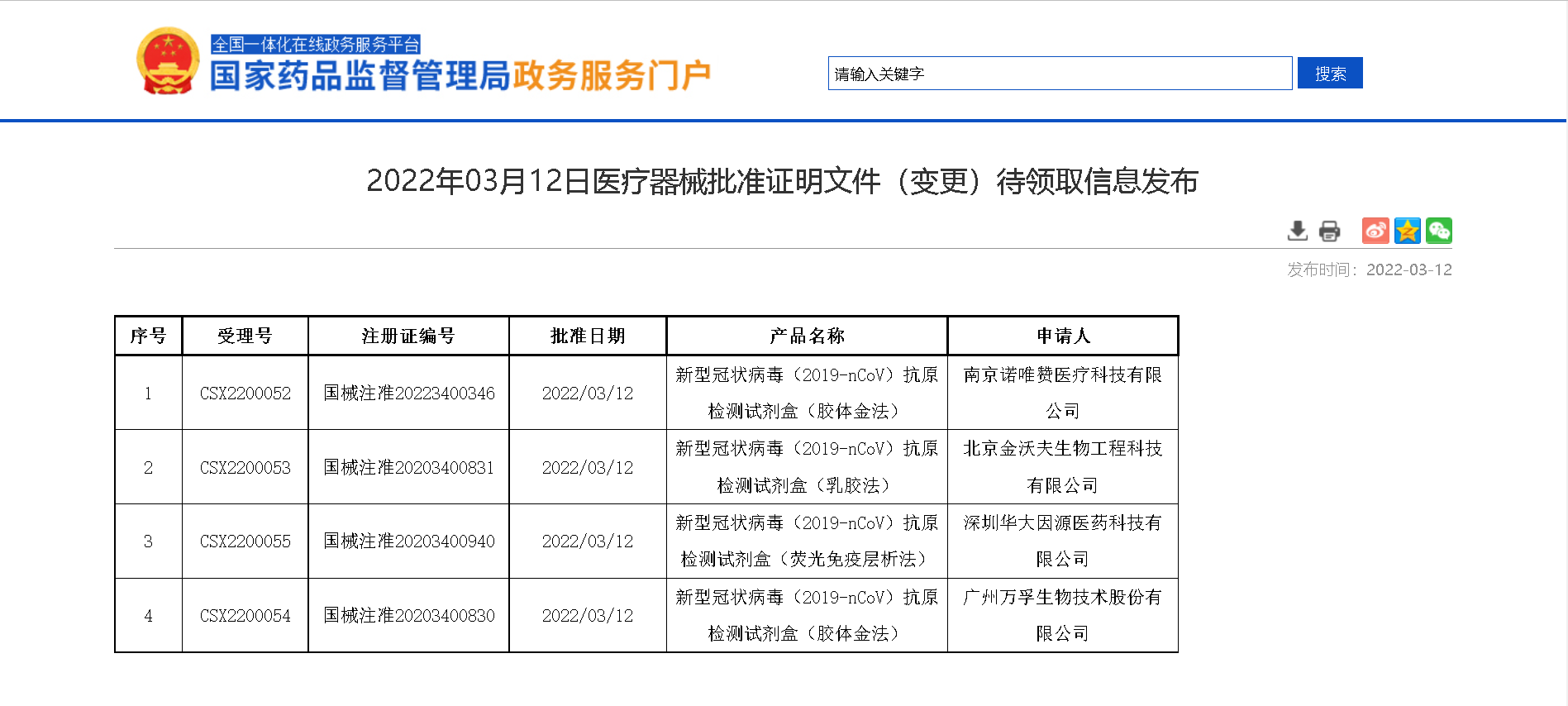1568x706 pixels.
Task: Focus the 请输入关键字 search field
Action: 1060,74
